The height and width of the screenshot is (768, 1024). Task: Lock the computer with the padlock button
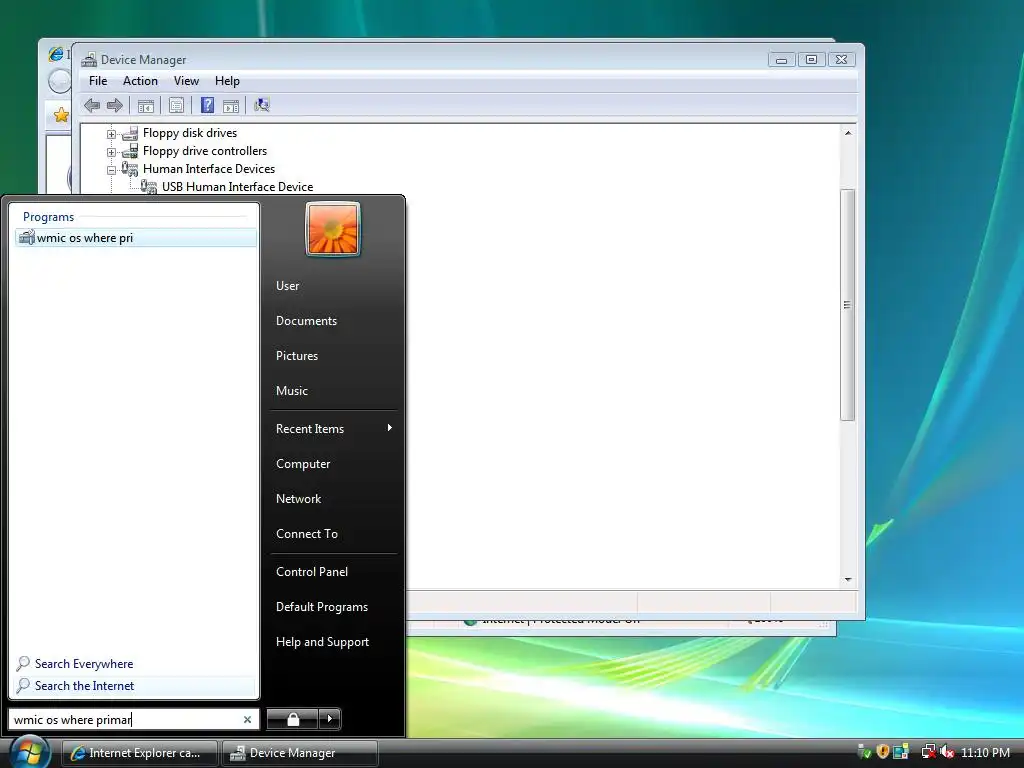coord(293,719)
